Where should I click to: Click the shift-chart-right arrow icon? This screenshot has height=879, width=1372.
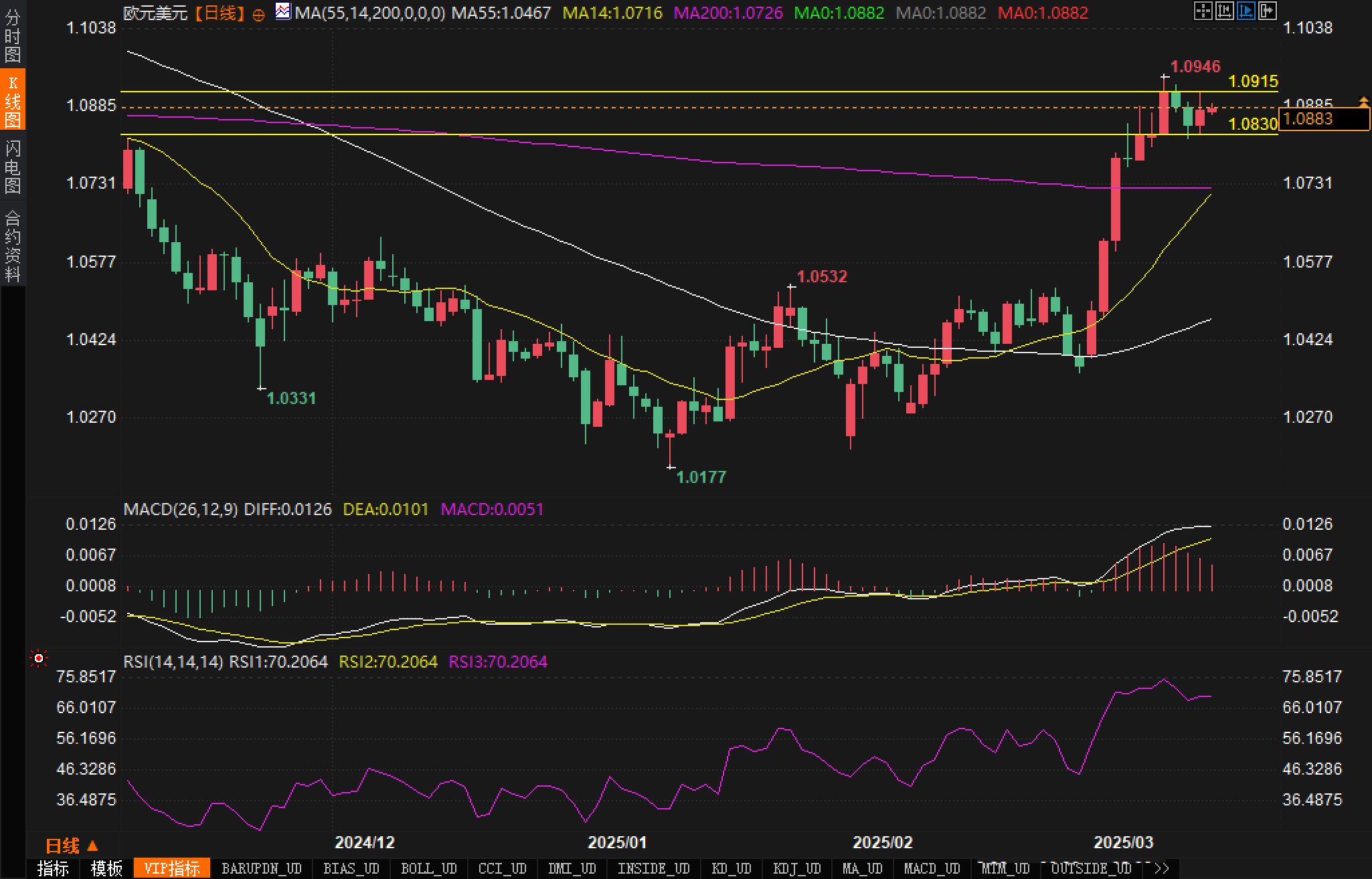point(1267,11)
